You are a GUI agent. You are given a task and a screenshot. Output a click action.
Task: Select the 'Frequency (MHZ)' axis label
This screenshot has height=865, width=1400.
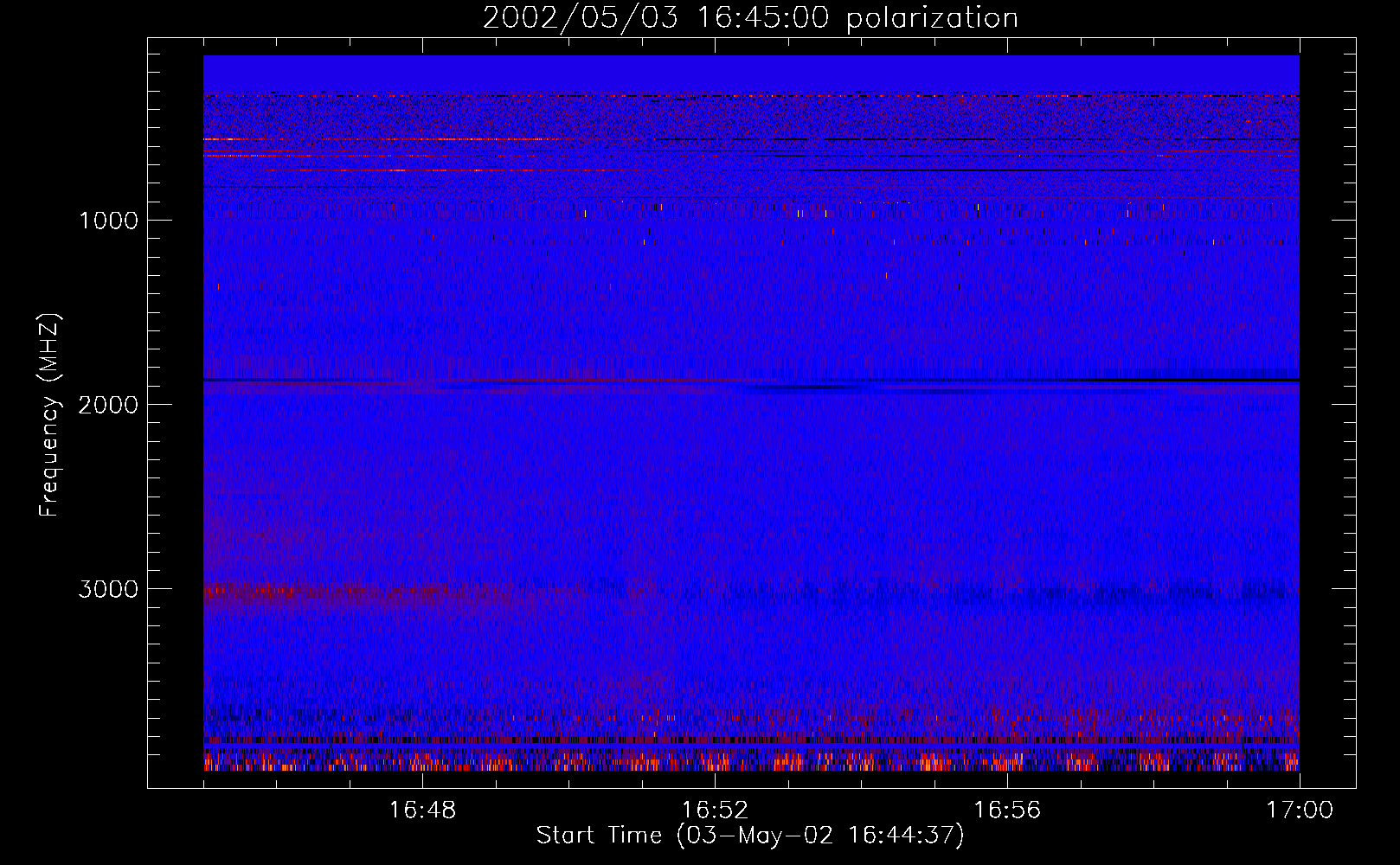(49, 415)
